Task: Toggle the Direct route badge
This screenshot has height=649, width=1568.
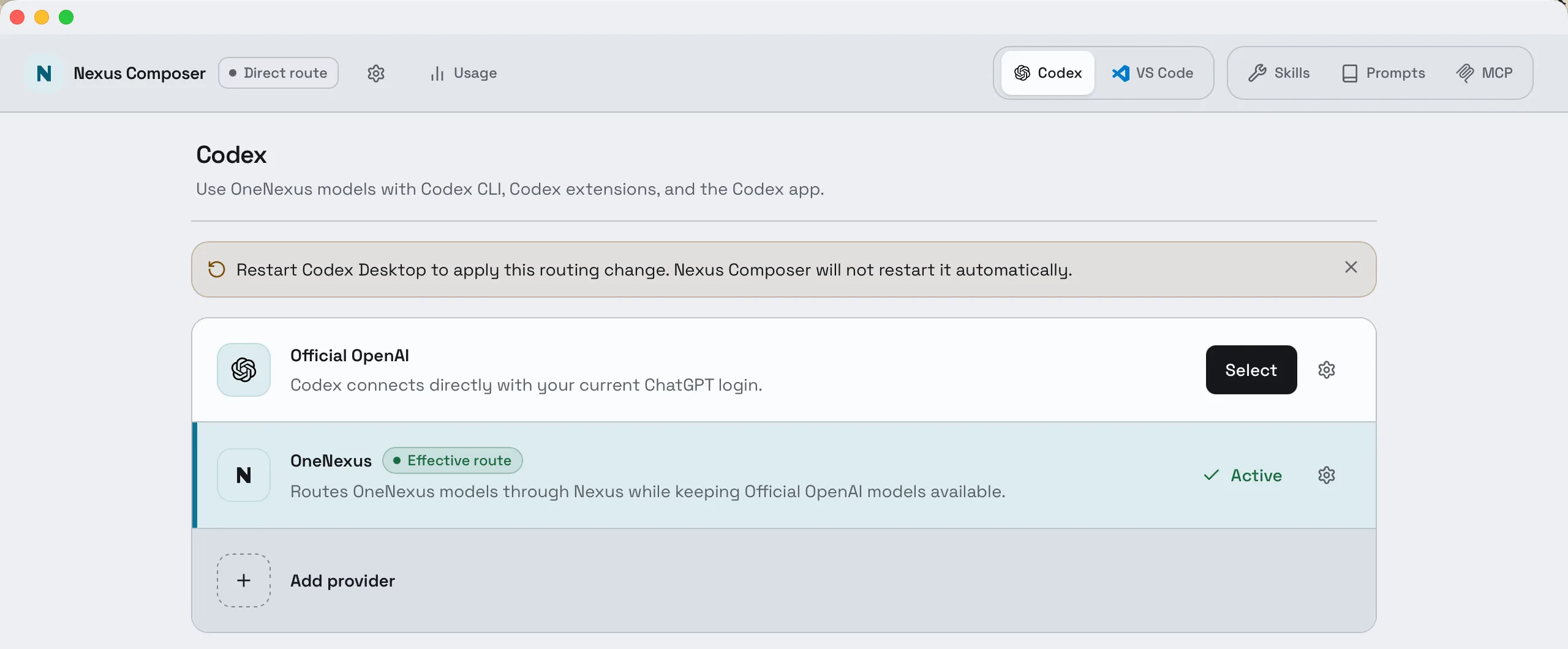Action: tap(278, 73)
